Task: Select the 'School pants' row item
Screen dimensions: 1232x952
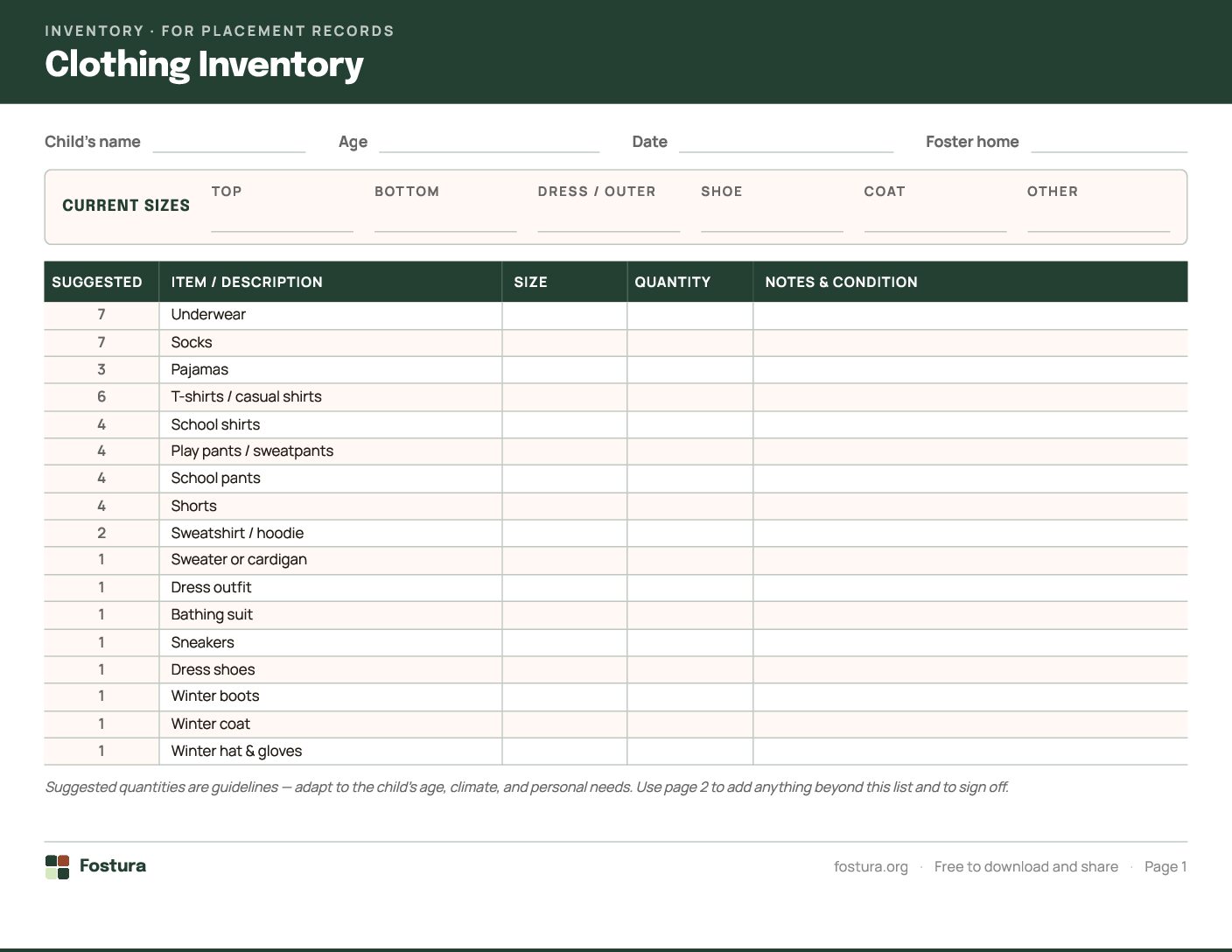Action: 215,478
